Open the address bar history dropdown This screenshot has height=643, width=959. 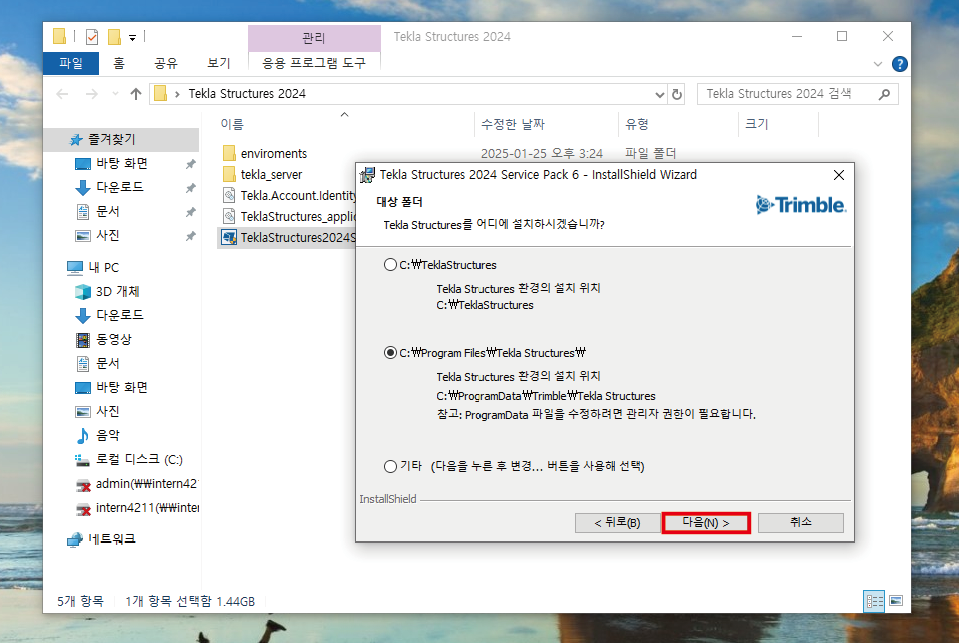coord(659,95)
